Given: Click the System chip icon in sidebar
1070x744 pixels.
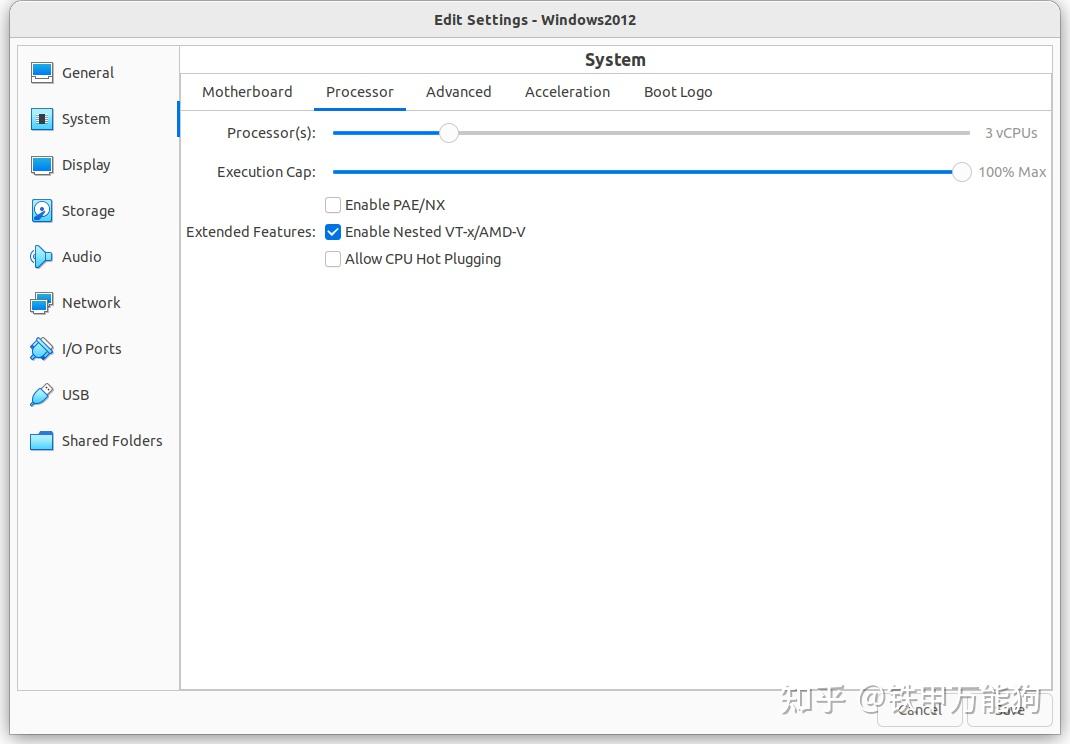Looking at the screenshot, I should point(42,119).
